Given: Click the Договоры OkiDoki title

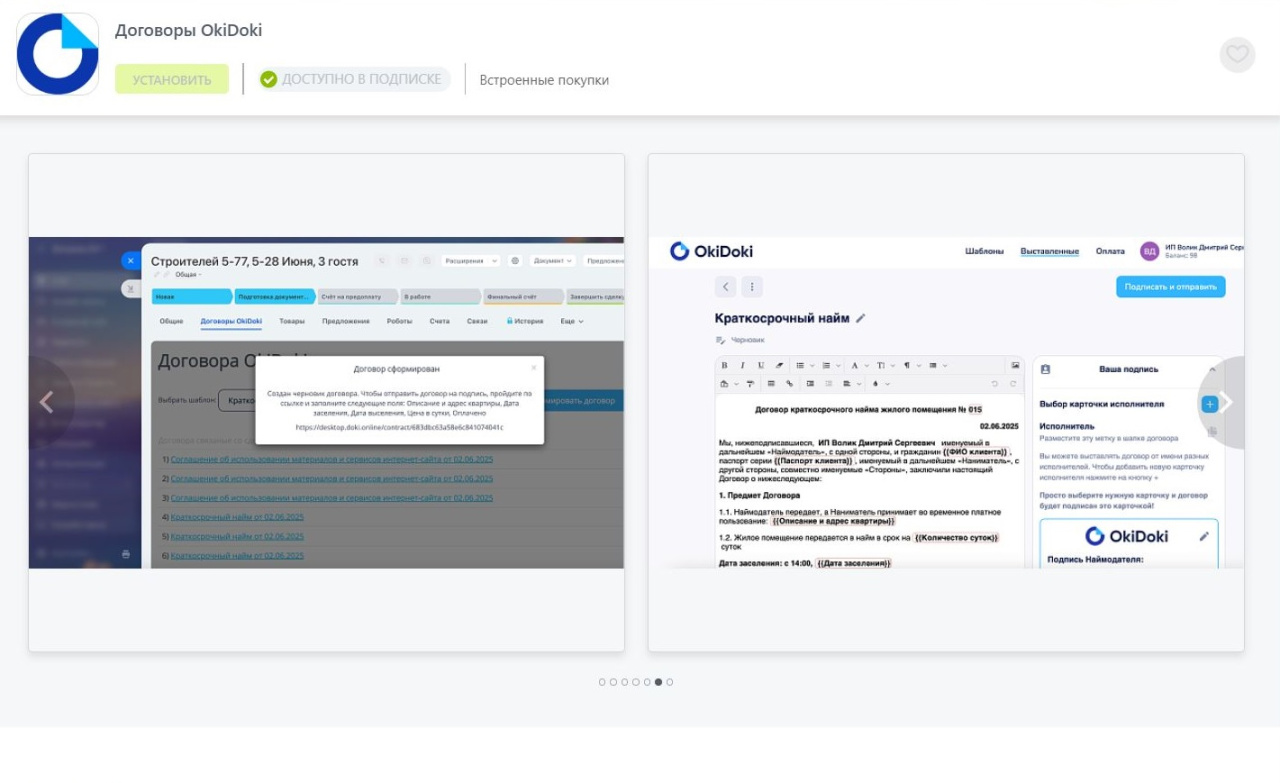Looking at the screenshot, I should pyautogui.click(x=188, y=30).
